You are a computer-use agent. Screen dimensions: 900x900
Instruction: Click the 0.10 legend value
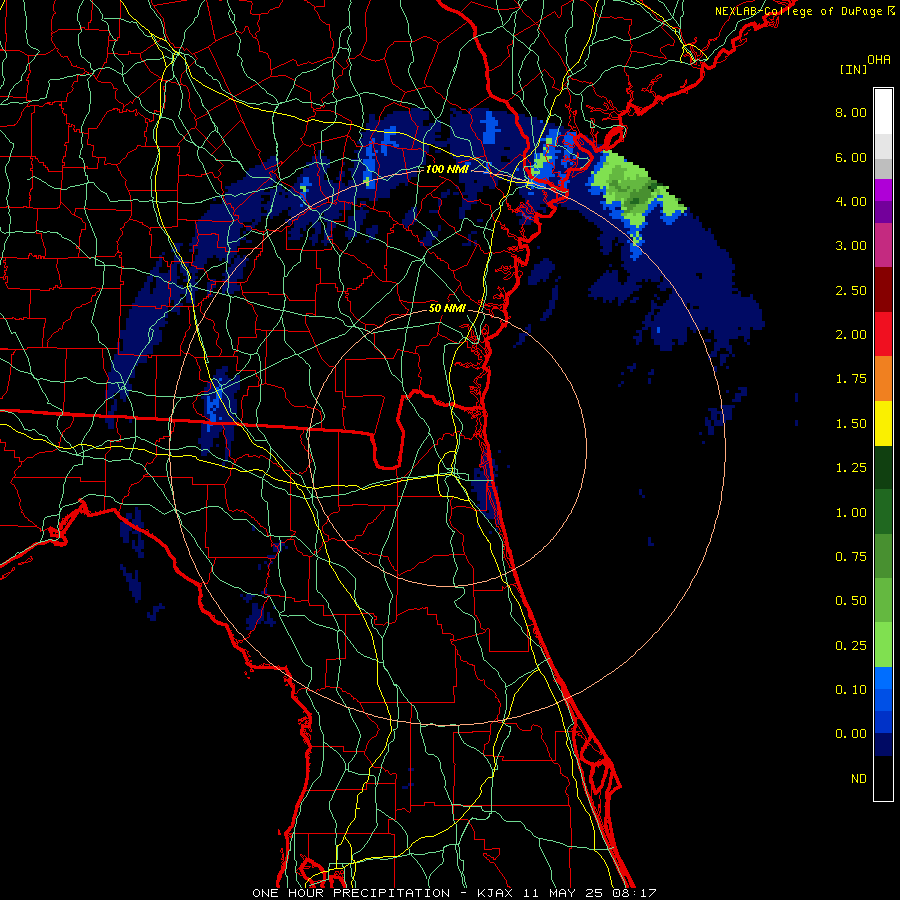[x=851, y=690]
